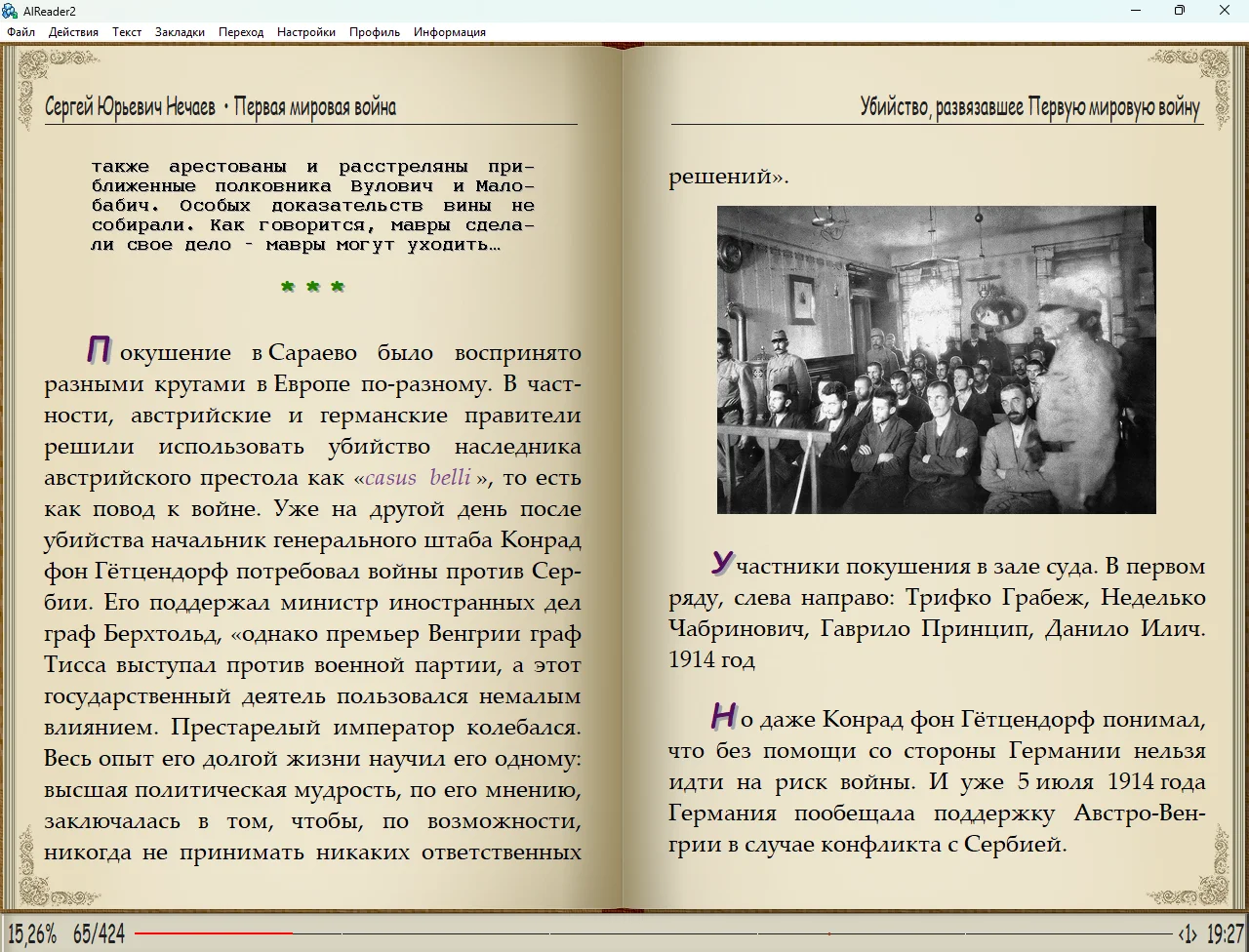
Task: Maximize the AlReader2 window
Action: pyautogui.click(x=1180, y=11)
